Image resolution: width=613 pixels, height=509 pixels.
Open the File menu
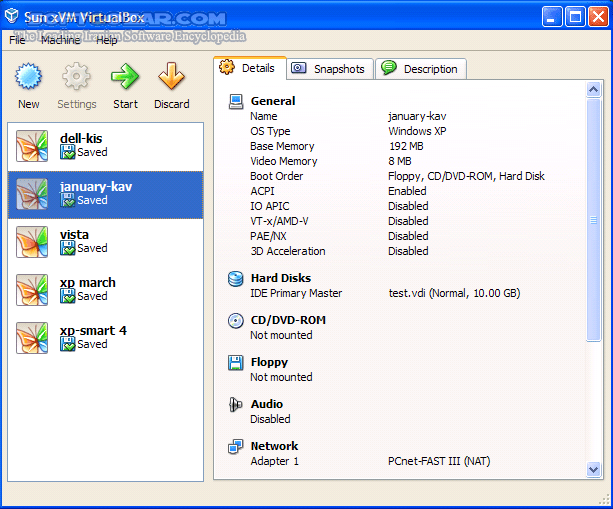click(17, 40)
